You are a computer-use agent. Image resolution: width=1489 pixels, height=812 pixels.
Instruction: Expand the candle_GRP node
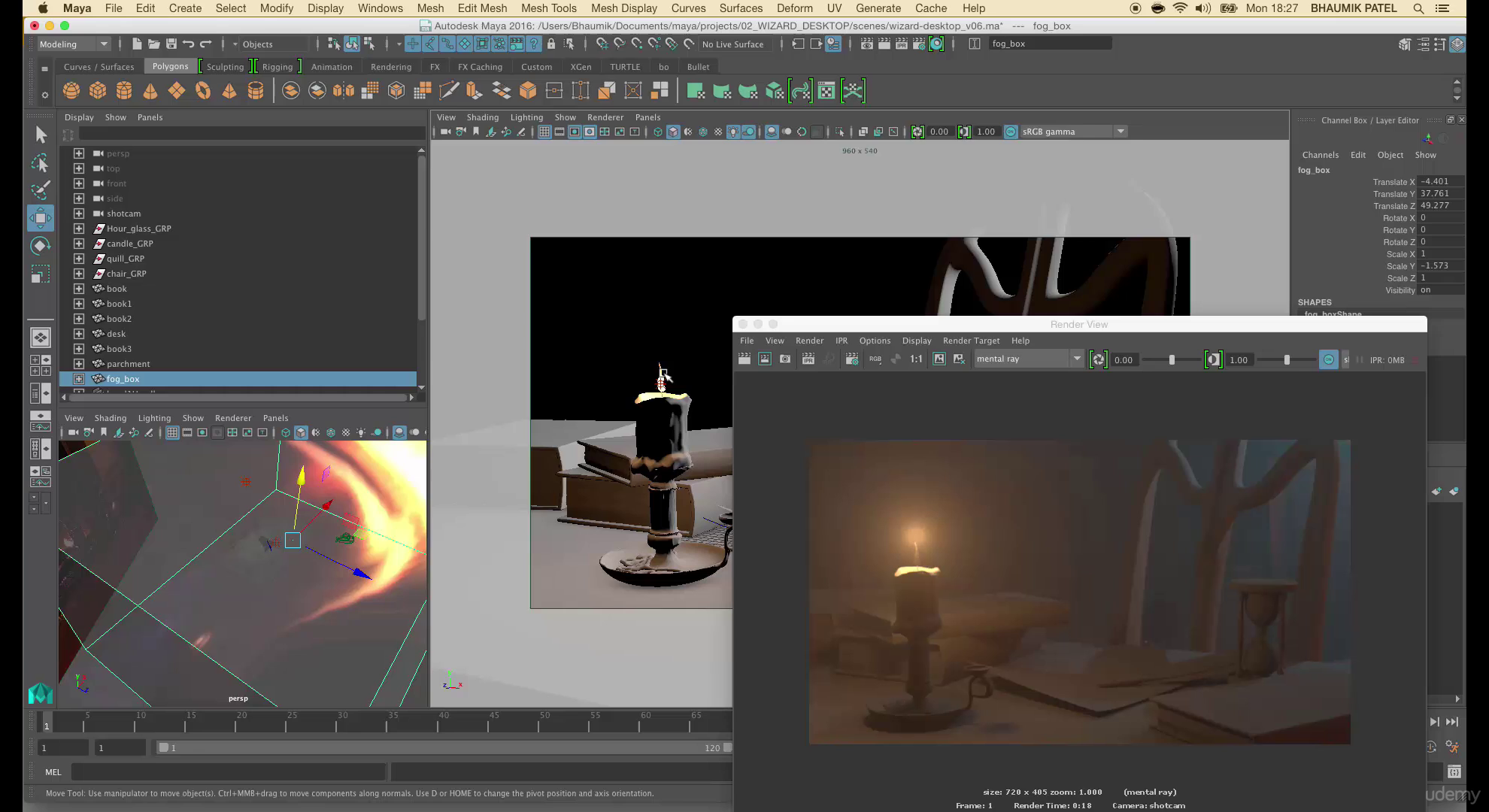tap(79, 244)
